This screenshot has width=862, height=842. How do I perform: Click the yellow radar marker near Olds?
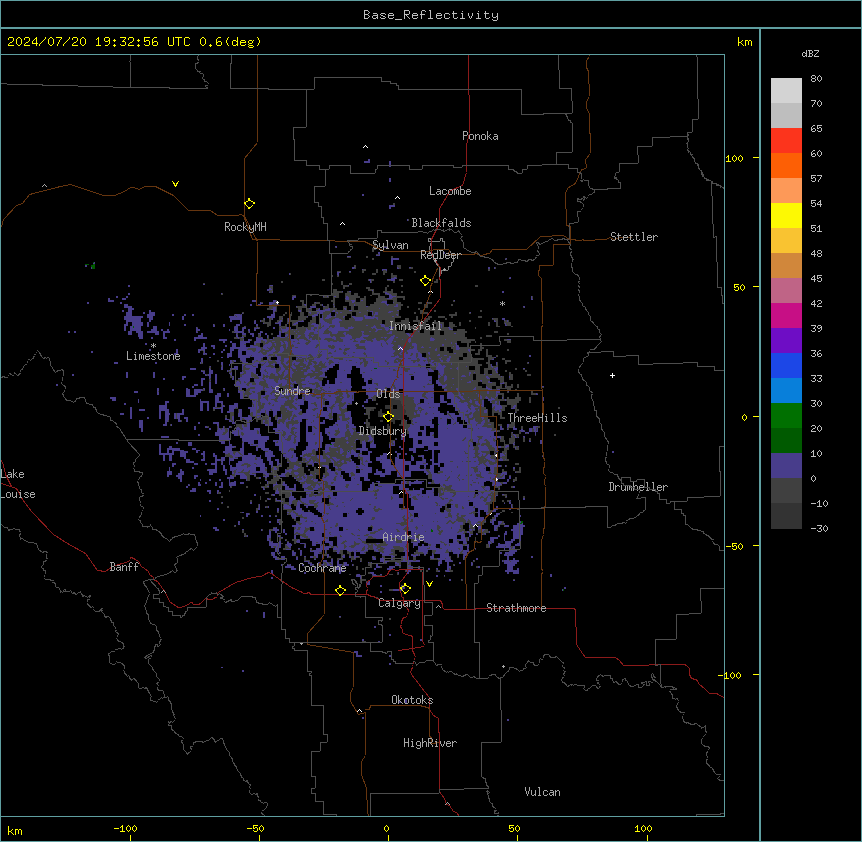tap(388, 417)
